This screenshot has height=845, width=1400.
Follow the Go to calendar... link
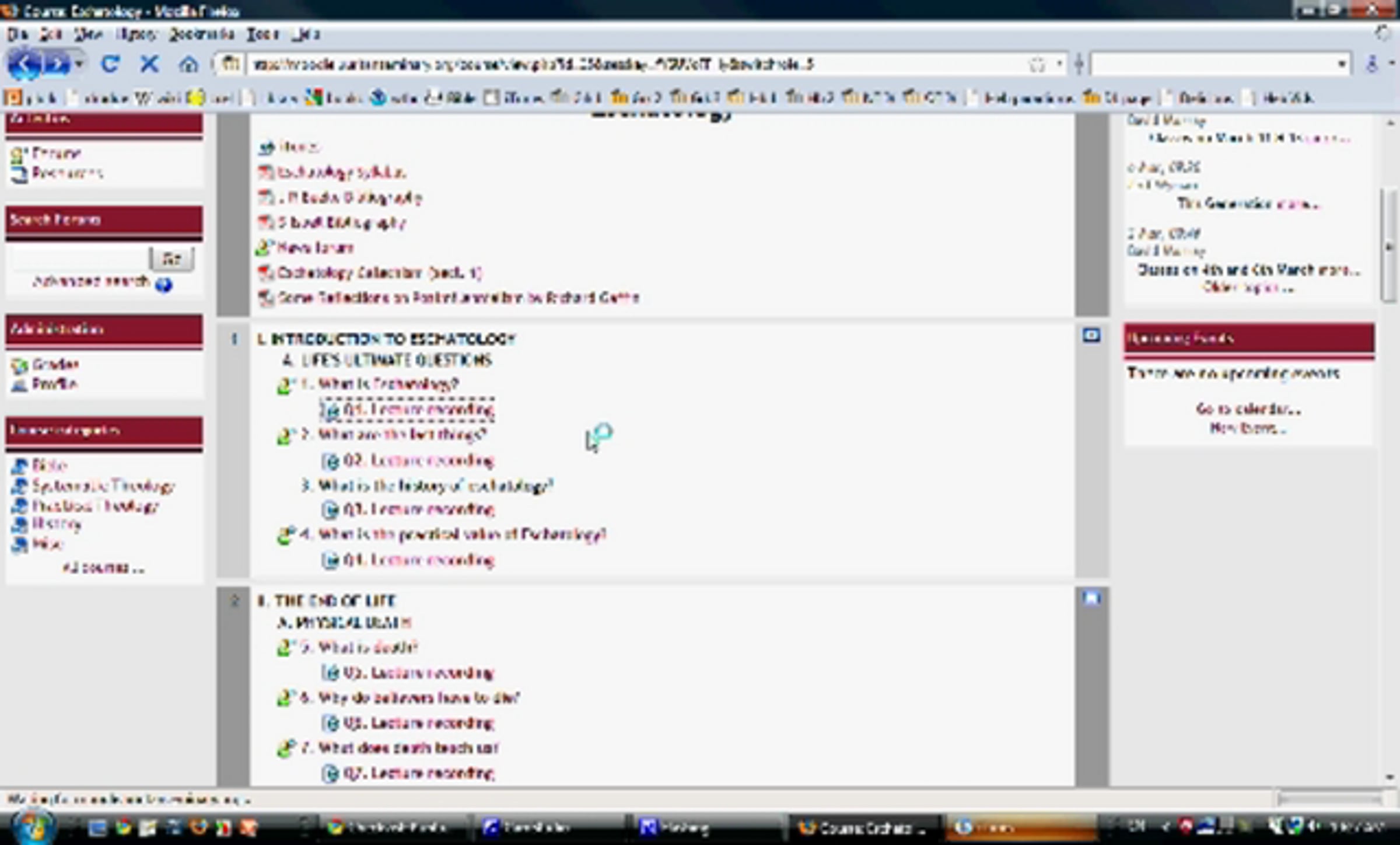(1248, 409)
